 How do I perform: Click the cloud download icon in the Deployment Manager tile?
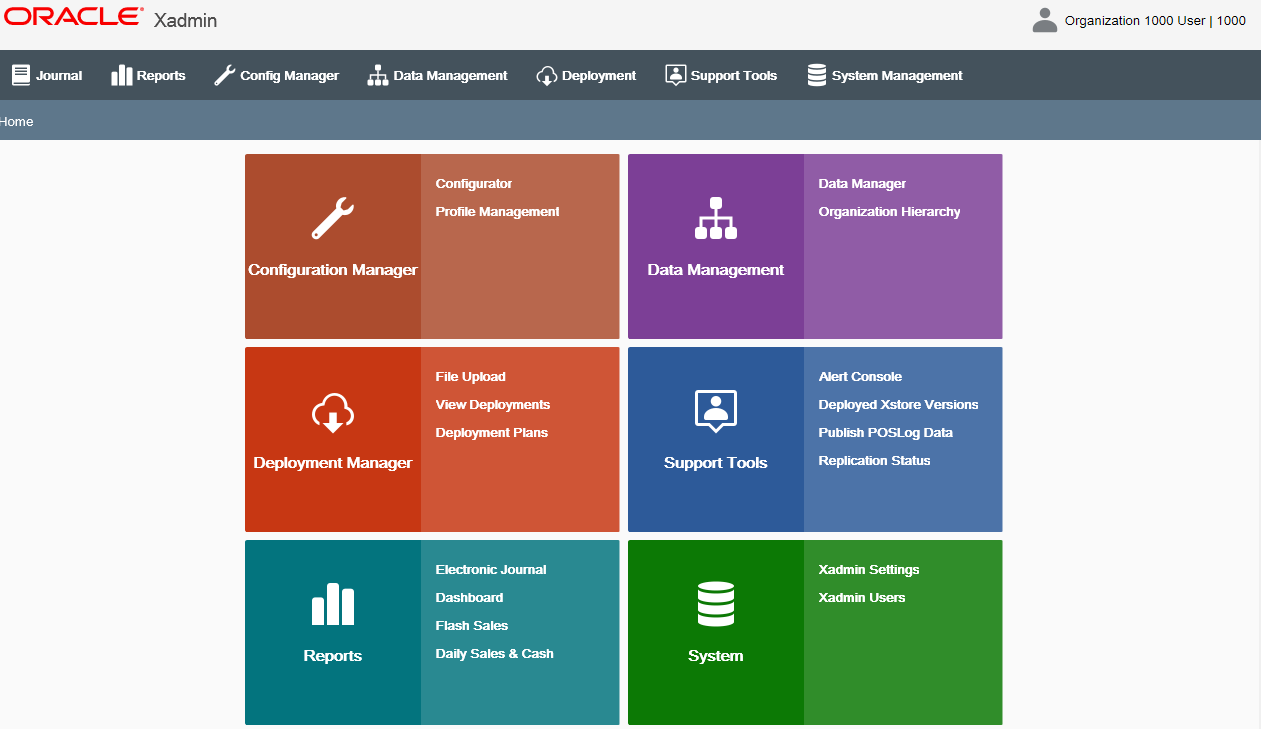pyautogui.click(x=333, y=412)
